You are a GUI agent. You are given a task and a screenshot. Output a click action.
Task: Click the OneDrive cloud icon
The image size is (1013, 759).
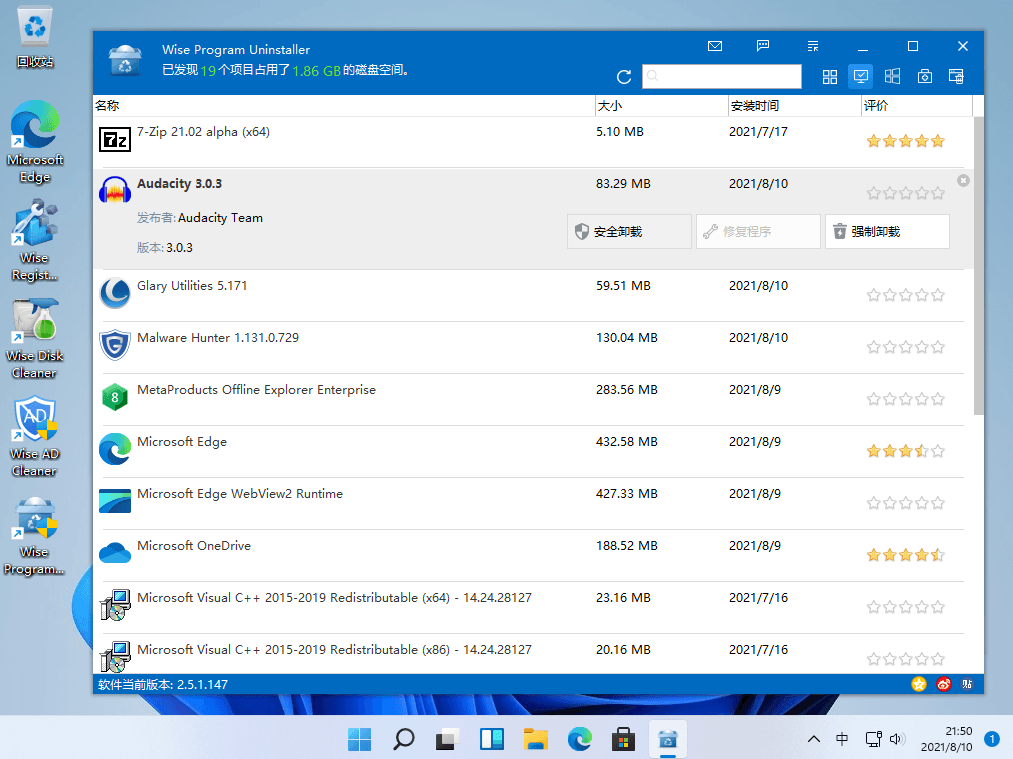pyautogui.click(x=115, y=552)
